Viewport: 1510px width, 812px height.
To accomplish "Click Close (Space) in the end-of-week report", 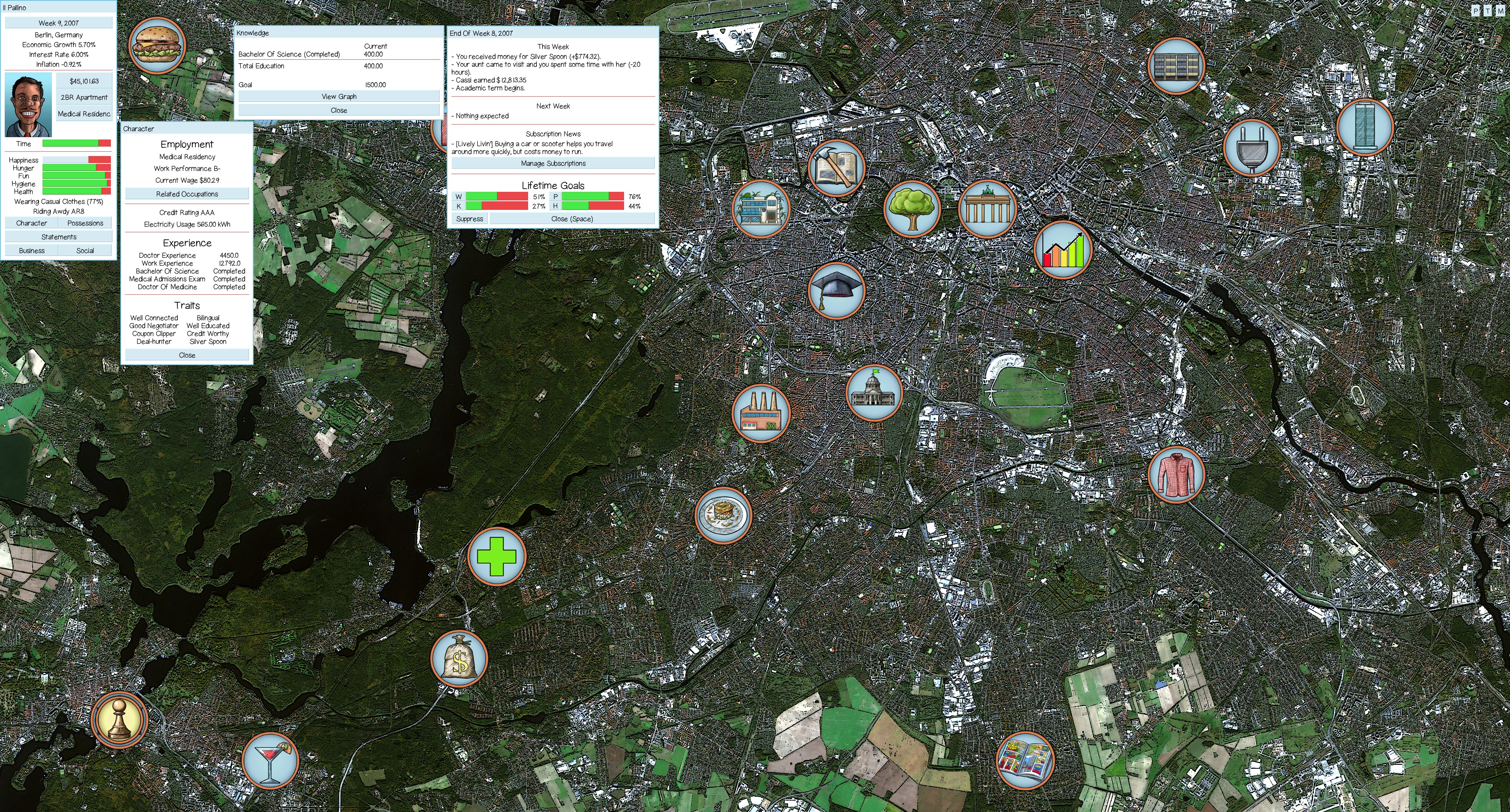I will pos(572,219).
